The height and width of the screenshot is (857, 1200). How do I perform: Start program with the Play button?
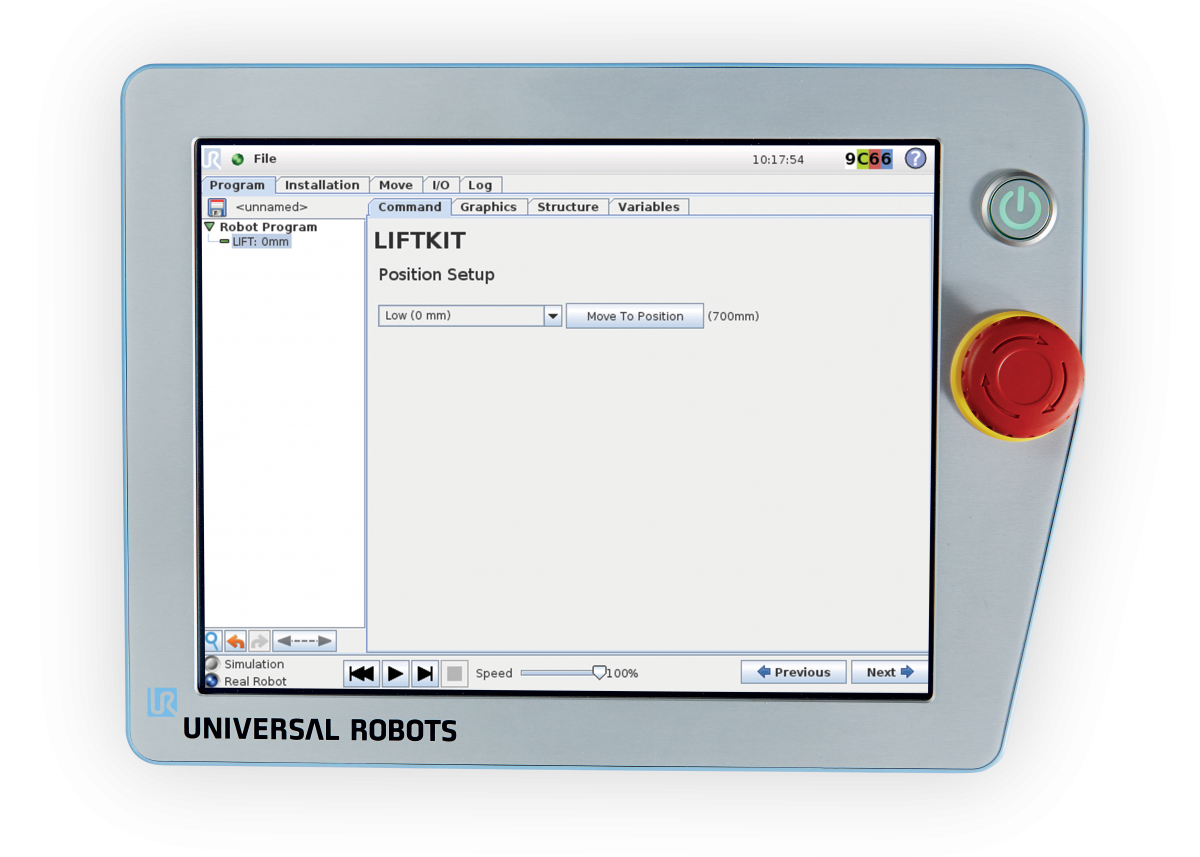(x=395, y=673)
